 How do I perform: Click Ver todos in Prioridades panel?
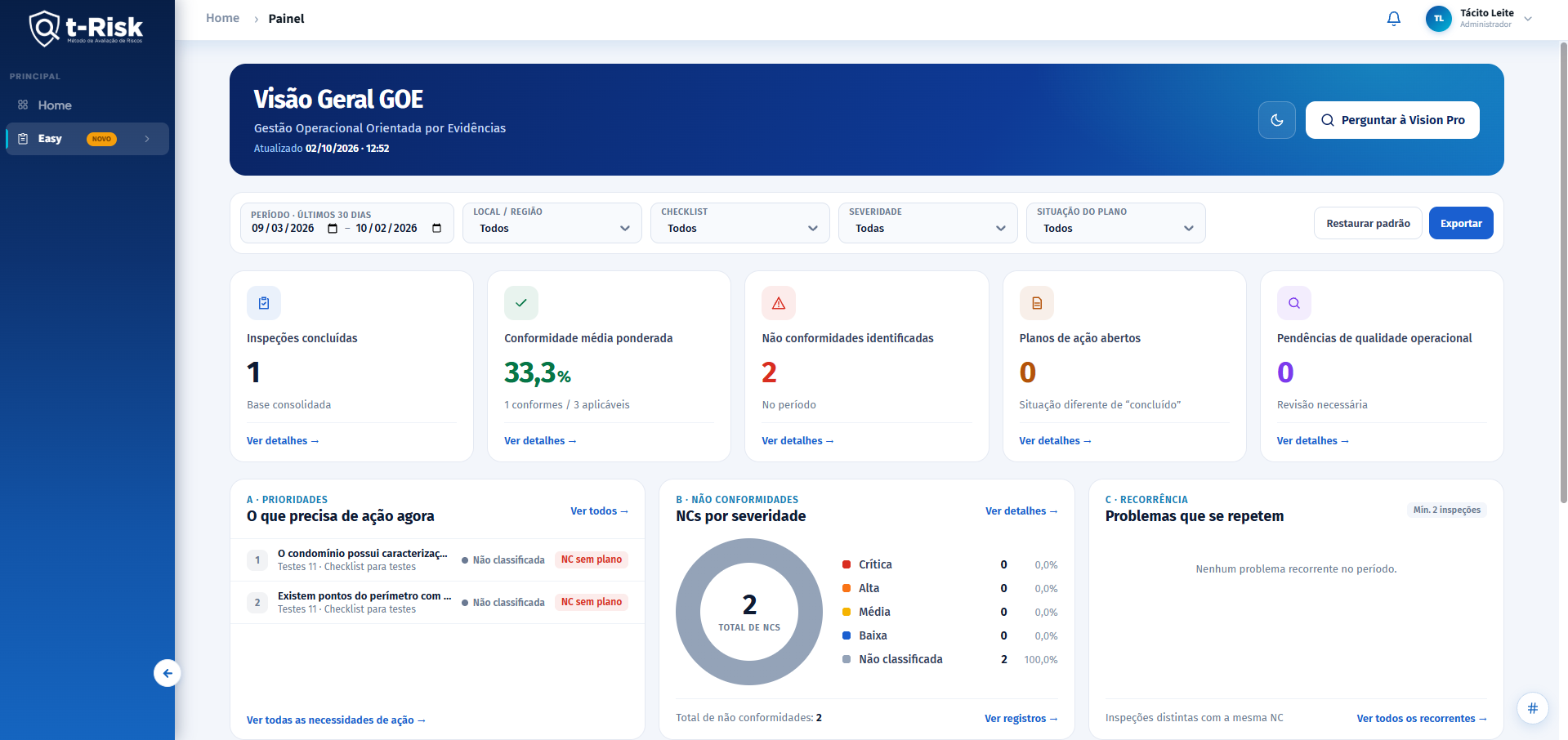(x=599, y=511)
